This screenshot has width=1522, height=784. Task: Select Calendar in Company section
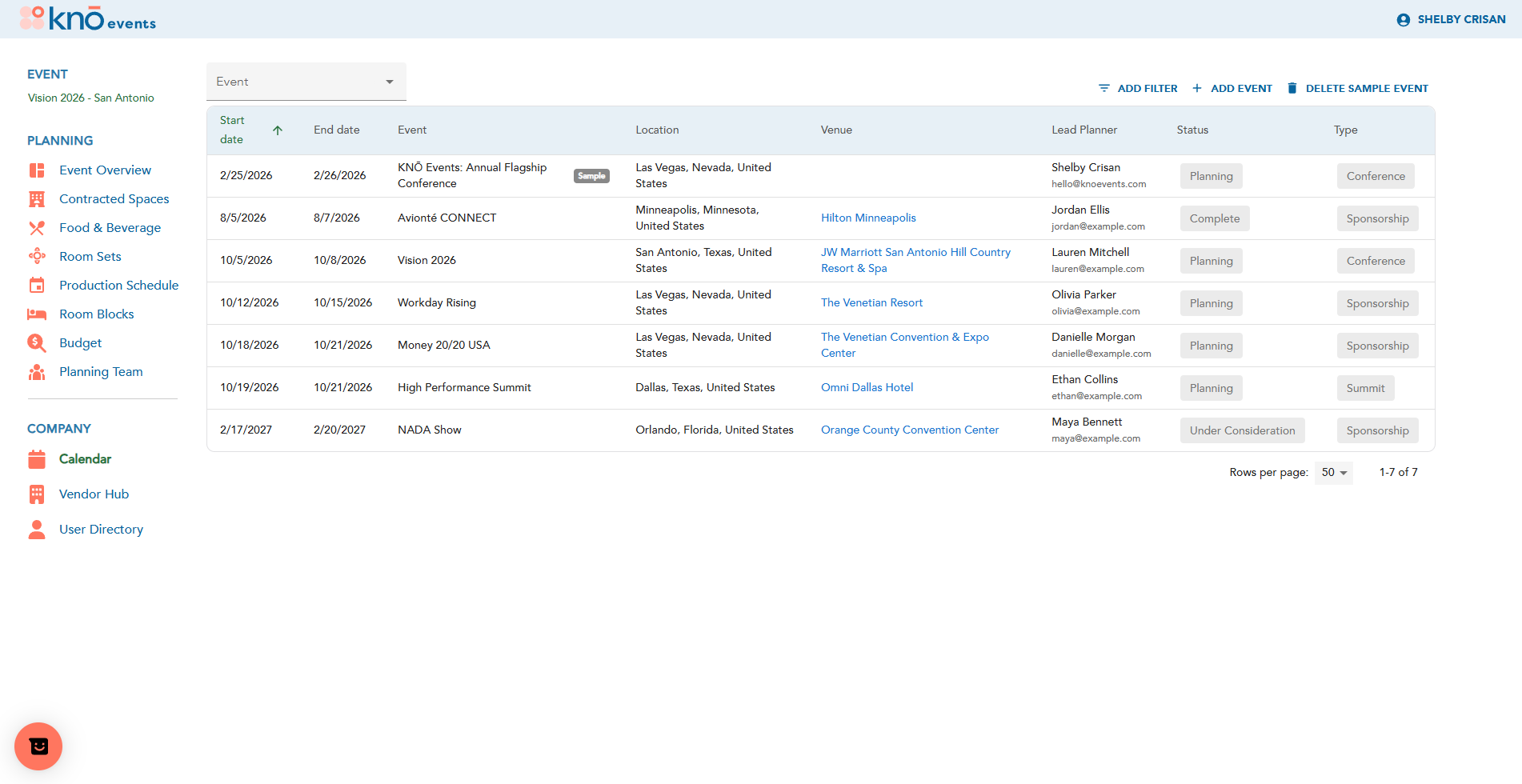85,459
